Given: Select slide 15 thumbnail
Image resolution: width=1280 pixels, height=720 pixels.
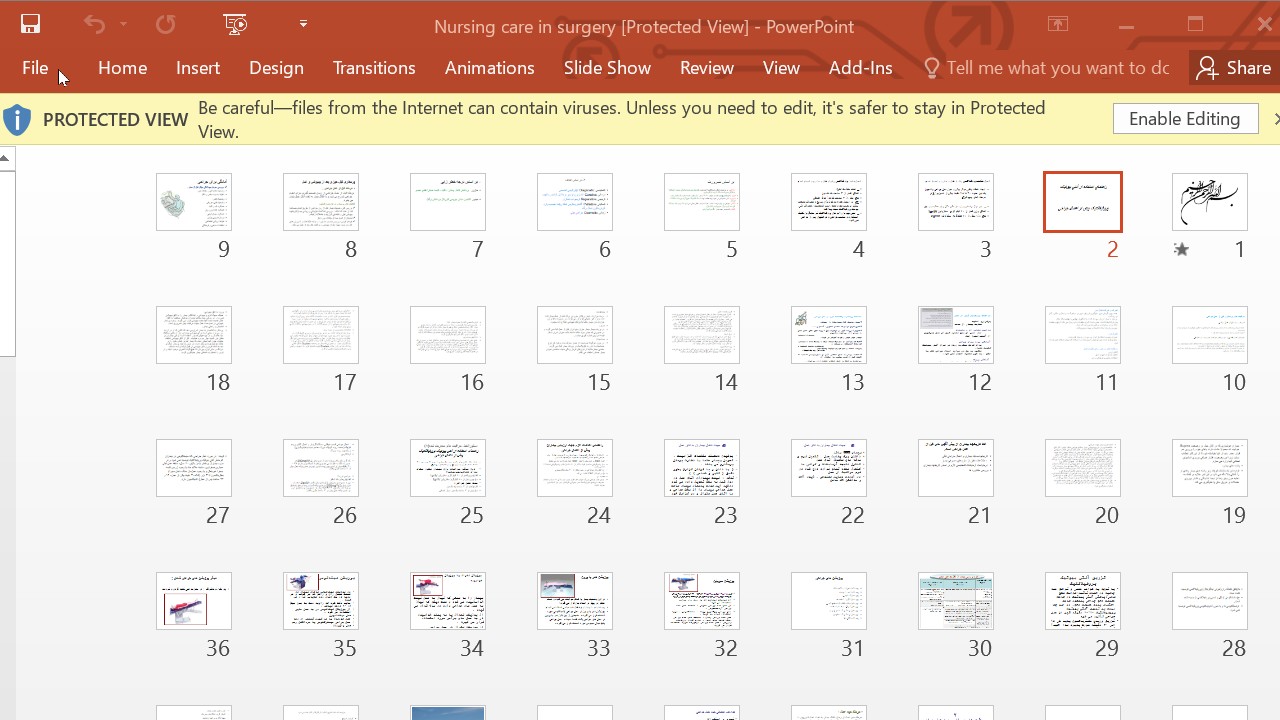Looking at the screenshot, I should pyautogui.click(x=575, y=335).
